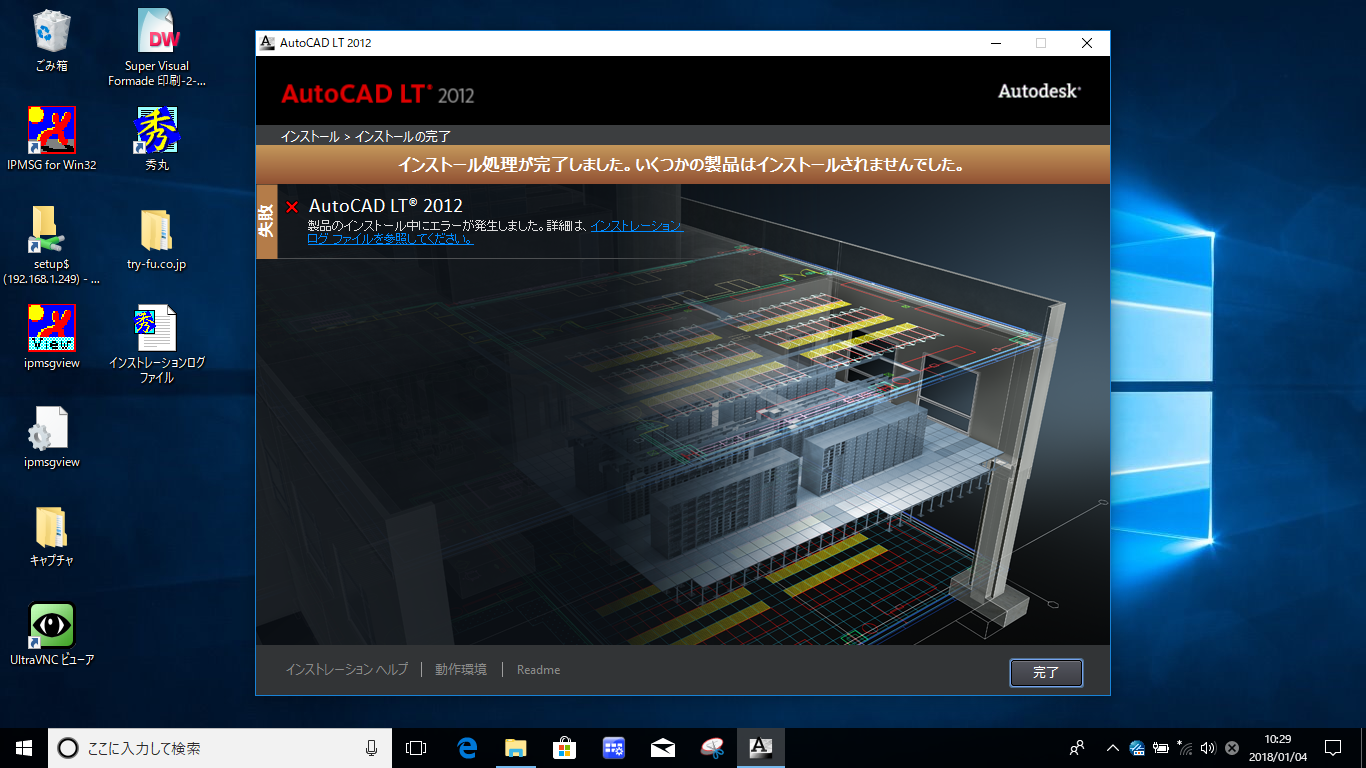Select the ごみ箱 recycle bin desktop icon

point(51,40)
